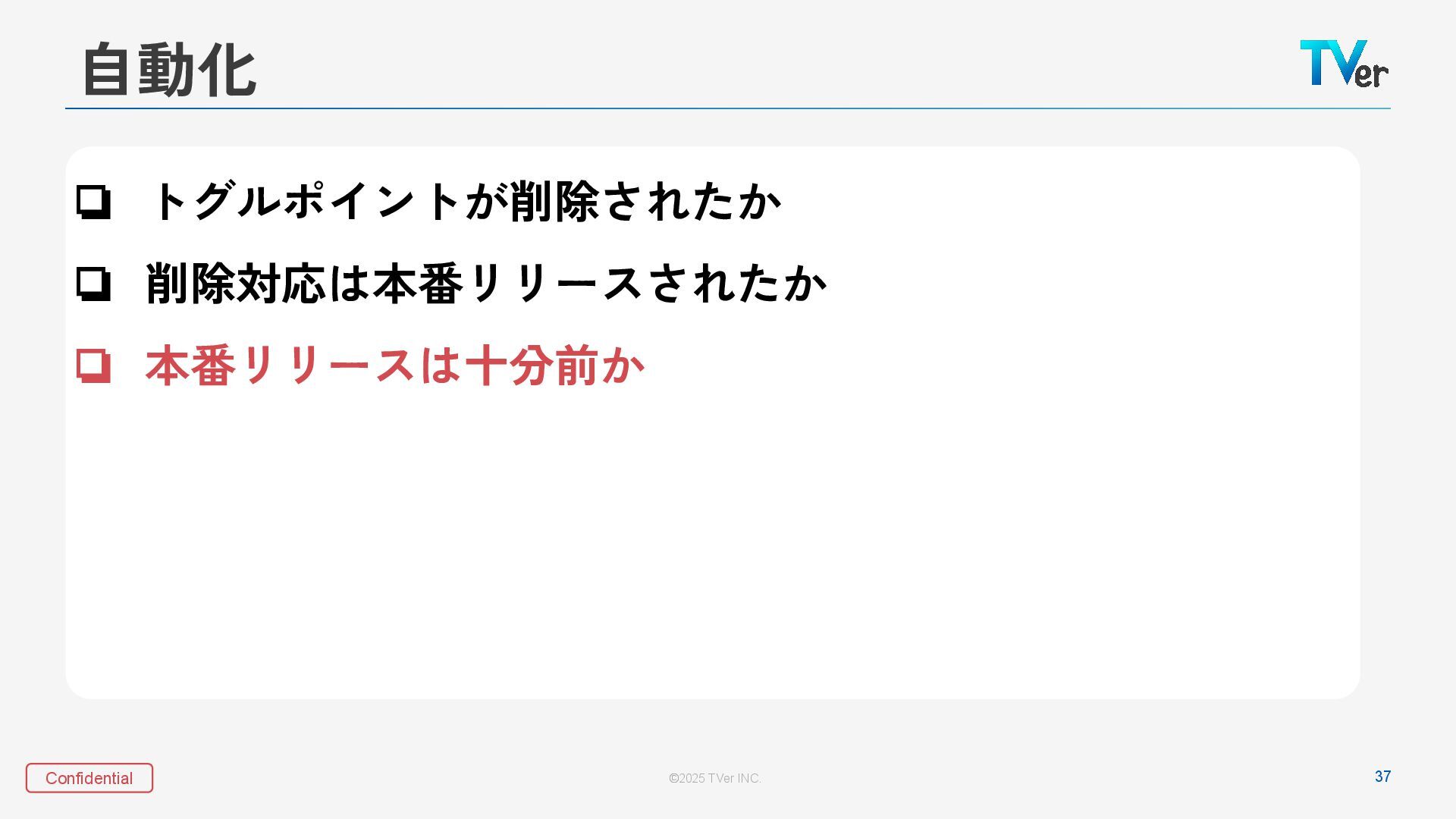Click page number 37
Viewport: 1456px width, 819px height.
click(1382, 777)
